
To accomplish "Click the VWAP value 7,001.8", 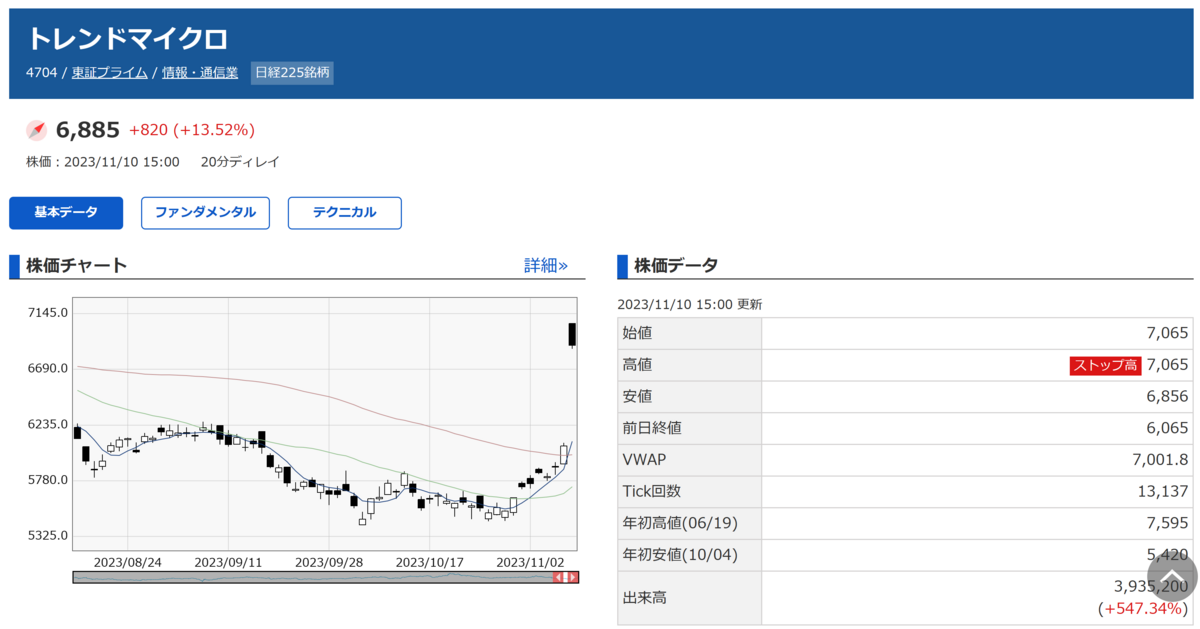I will click(1161, 460).
